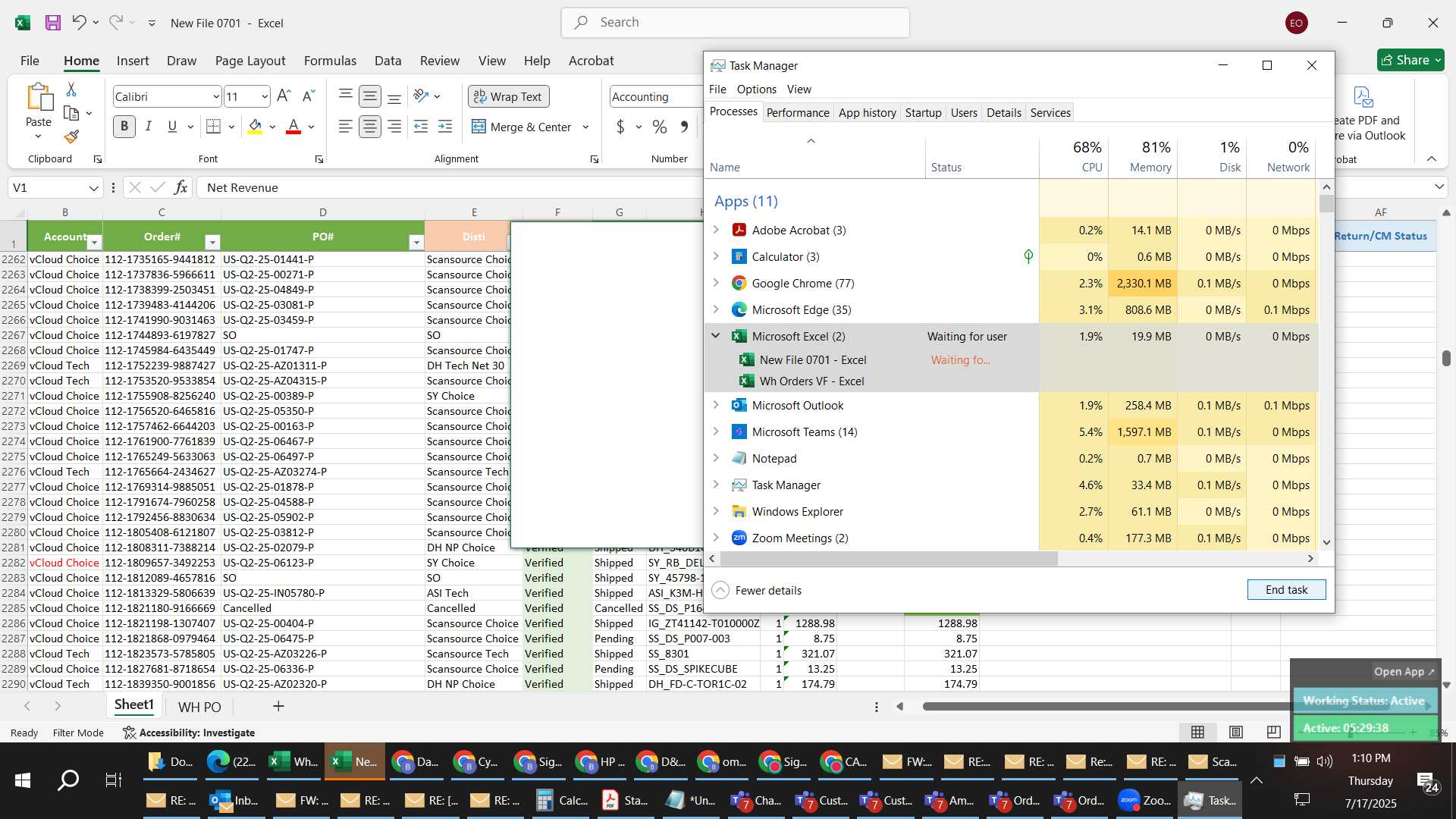Click the Orientation text angle icon
This screenshot has height=819, width=1456.
pos(422,96)
